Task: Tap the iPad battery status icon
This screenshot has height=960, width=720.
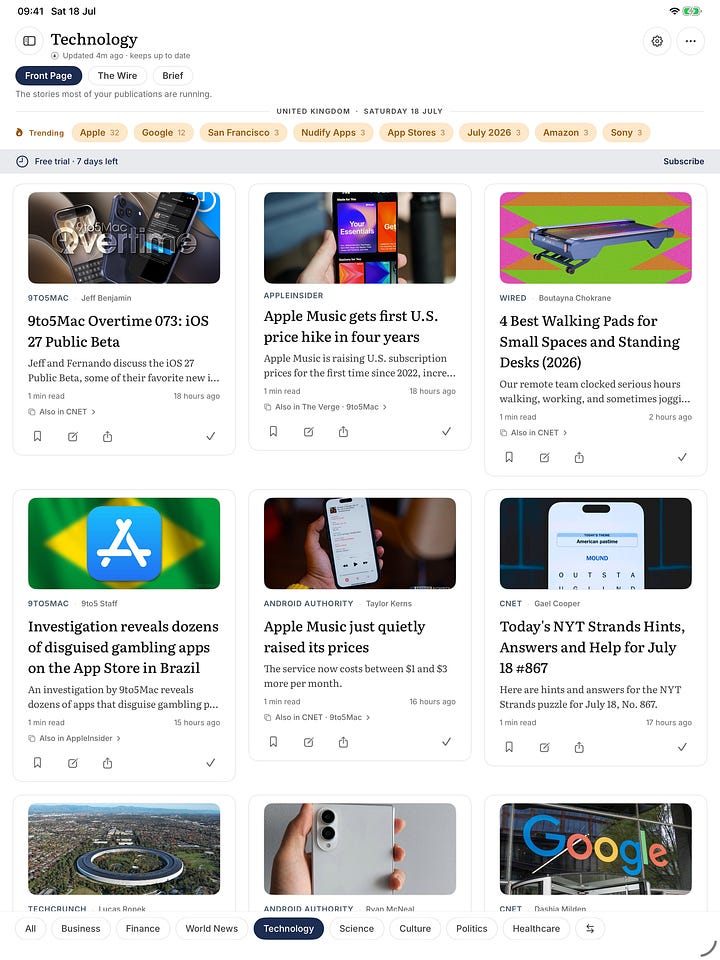Action: [691, 11]
